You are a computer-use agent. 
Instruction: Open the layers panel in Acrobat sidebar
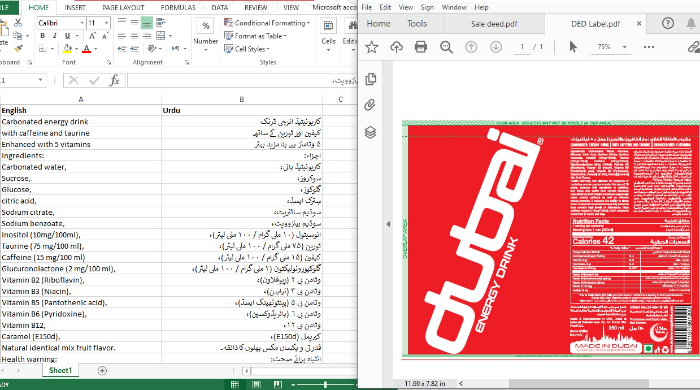[x=370, y=133]
